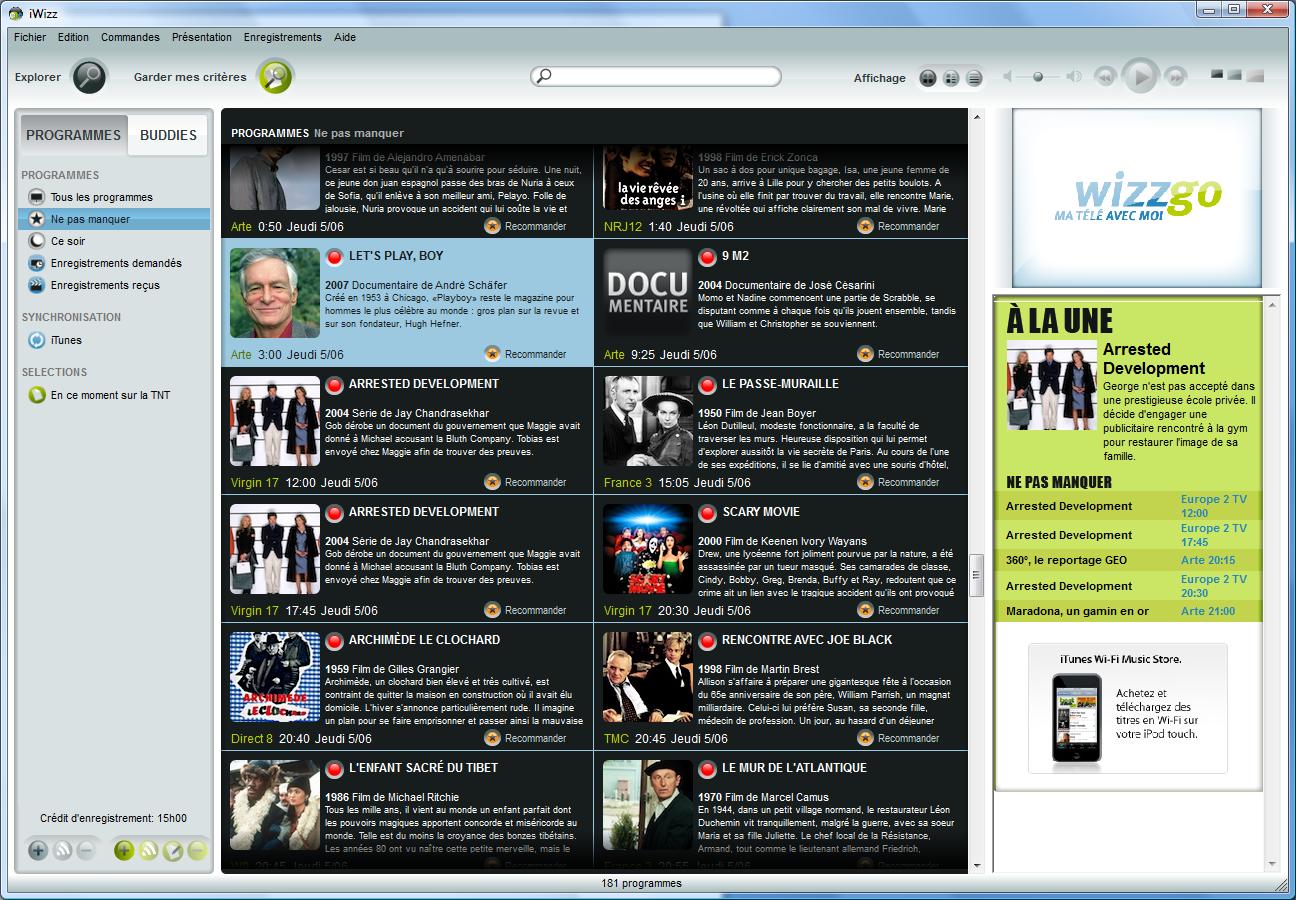The height and width of the screenshot is (900, 1296).
Task: Toggle the record button for Le Passe-Muraille
Action: coord(708,385)
